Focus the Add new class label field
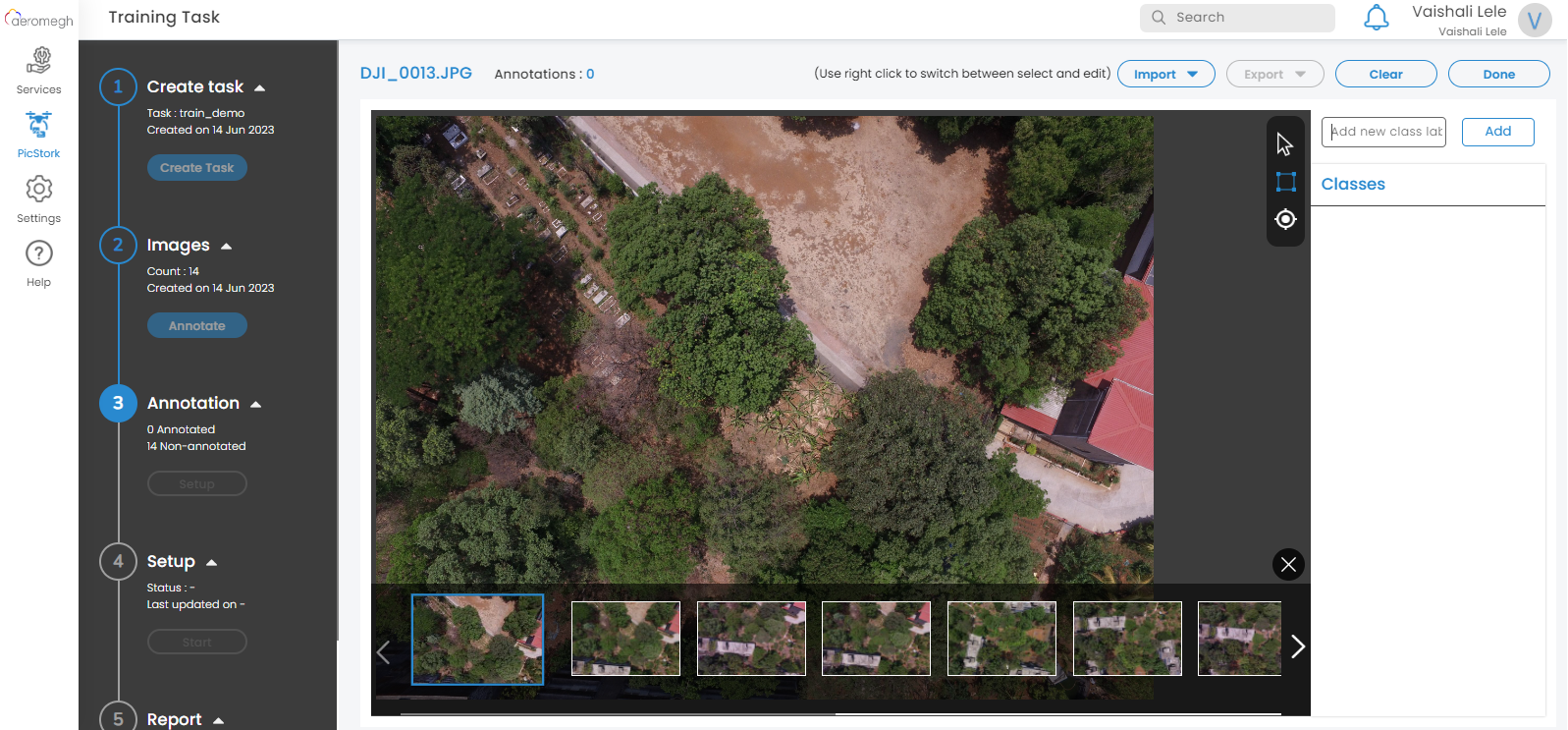Screen dimensions: 1568x730 click(1383, 132)
